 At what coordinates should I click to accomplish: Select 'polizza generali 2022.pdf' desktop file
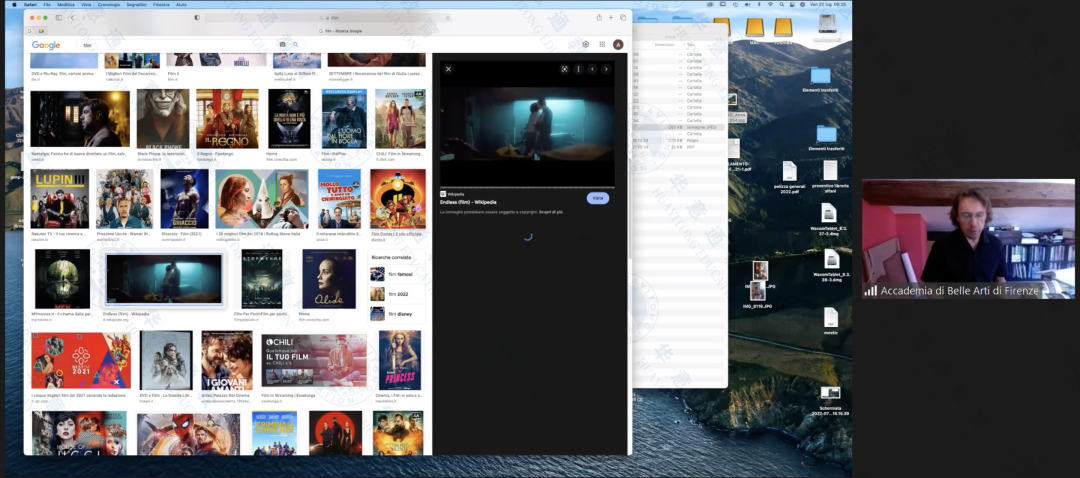[x=789, y=179]
